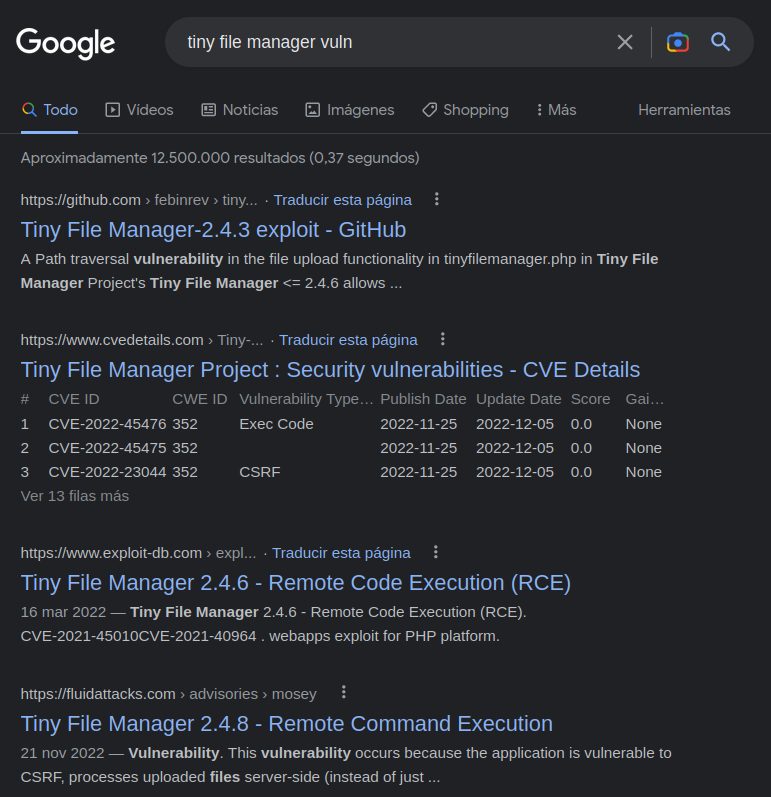Click the magnifying glass search button
771x797 pixels.
(x=720, y=42)
